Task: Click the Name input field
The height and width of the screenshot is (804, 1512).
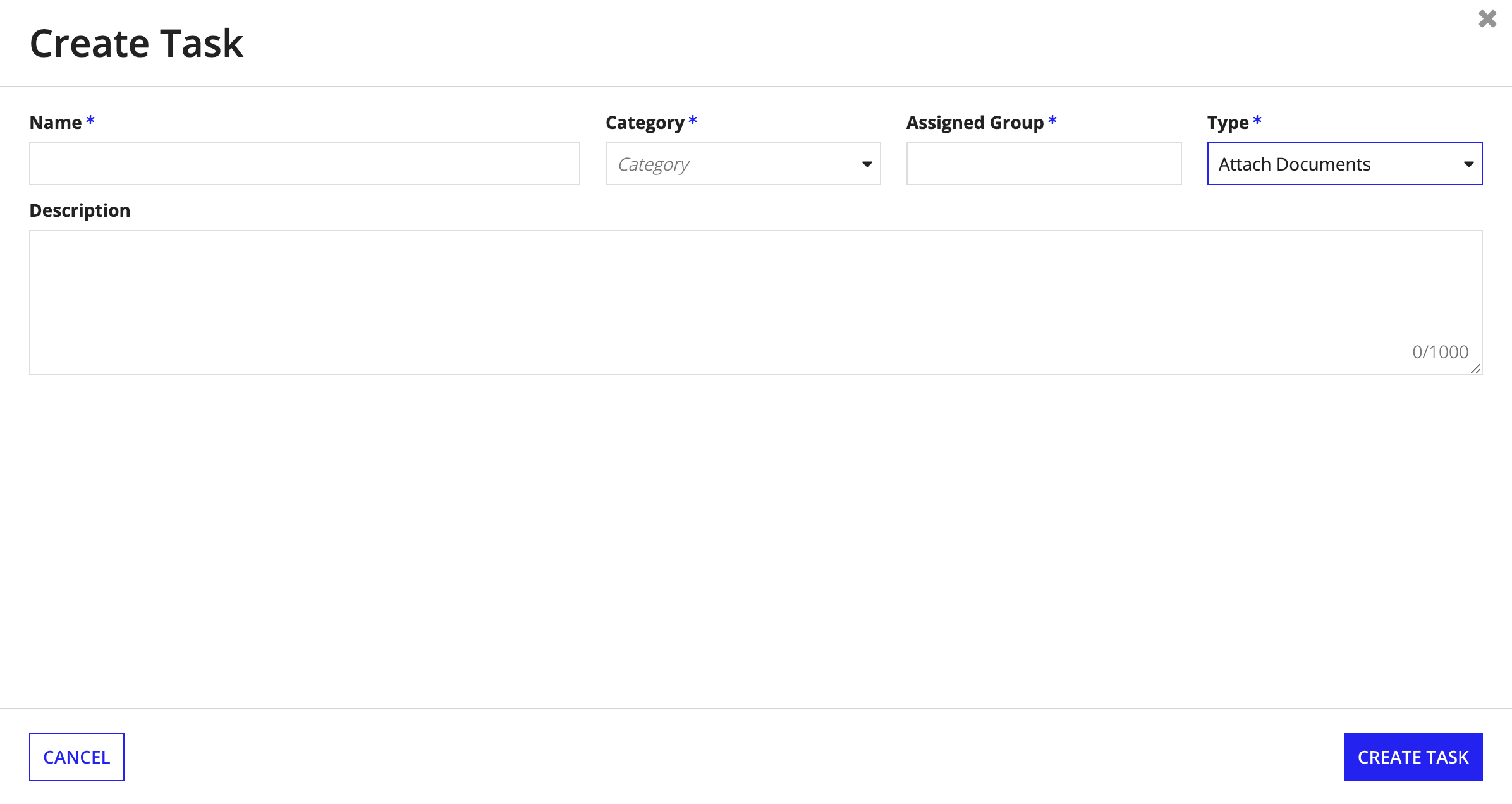Action: tap(305, 163)
